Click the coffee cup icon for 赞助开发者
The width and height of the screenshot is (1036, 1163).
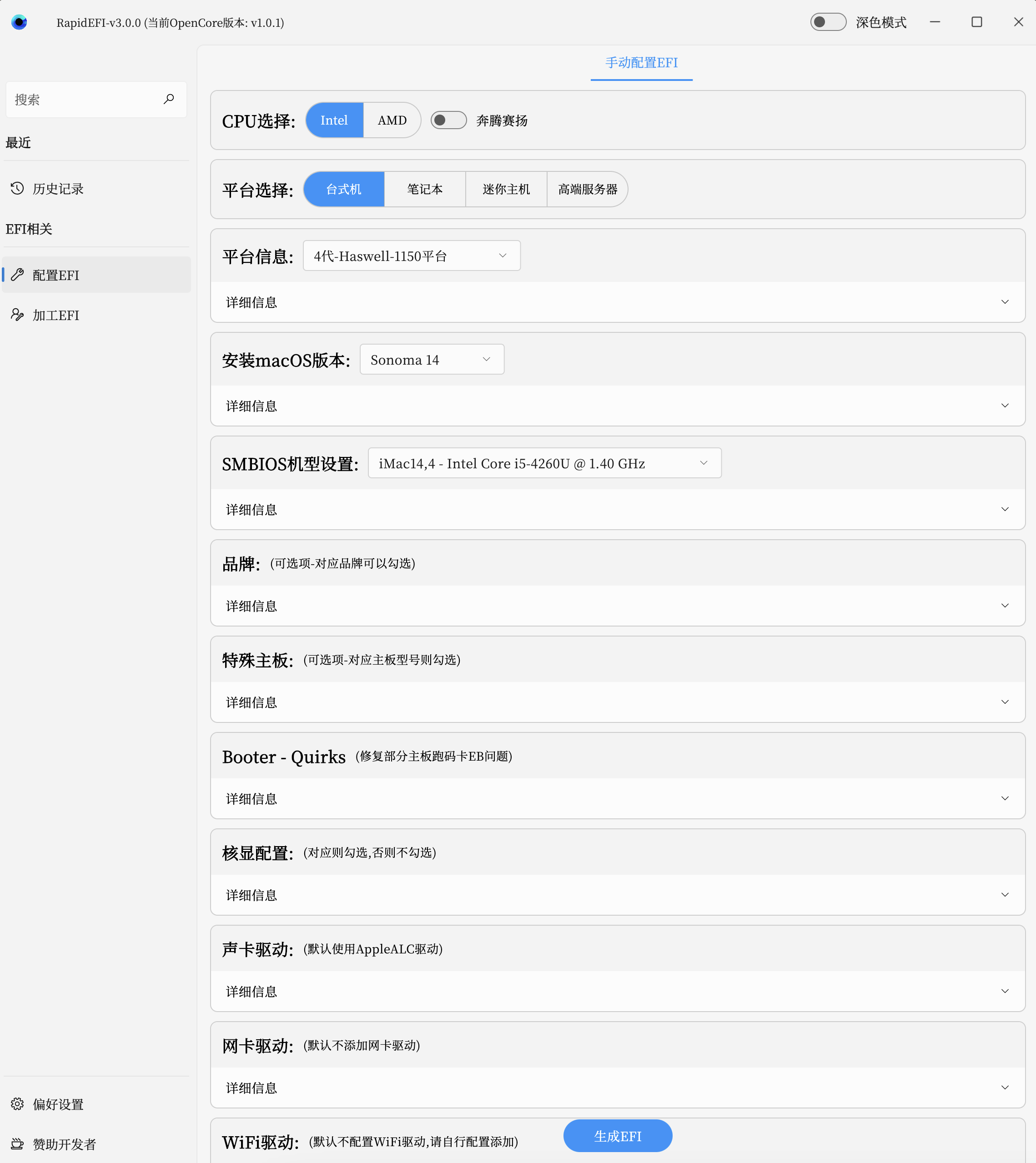pyautogui.click(x=17, y=1143)
